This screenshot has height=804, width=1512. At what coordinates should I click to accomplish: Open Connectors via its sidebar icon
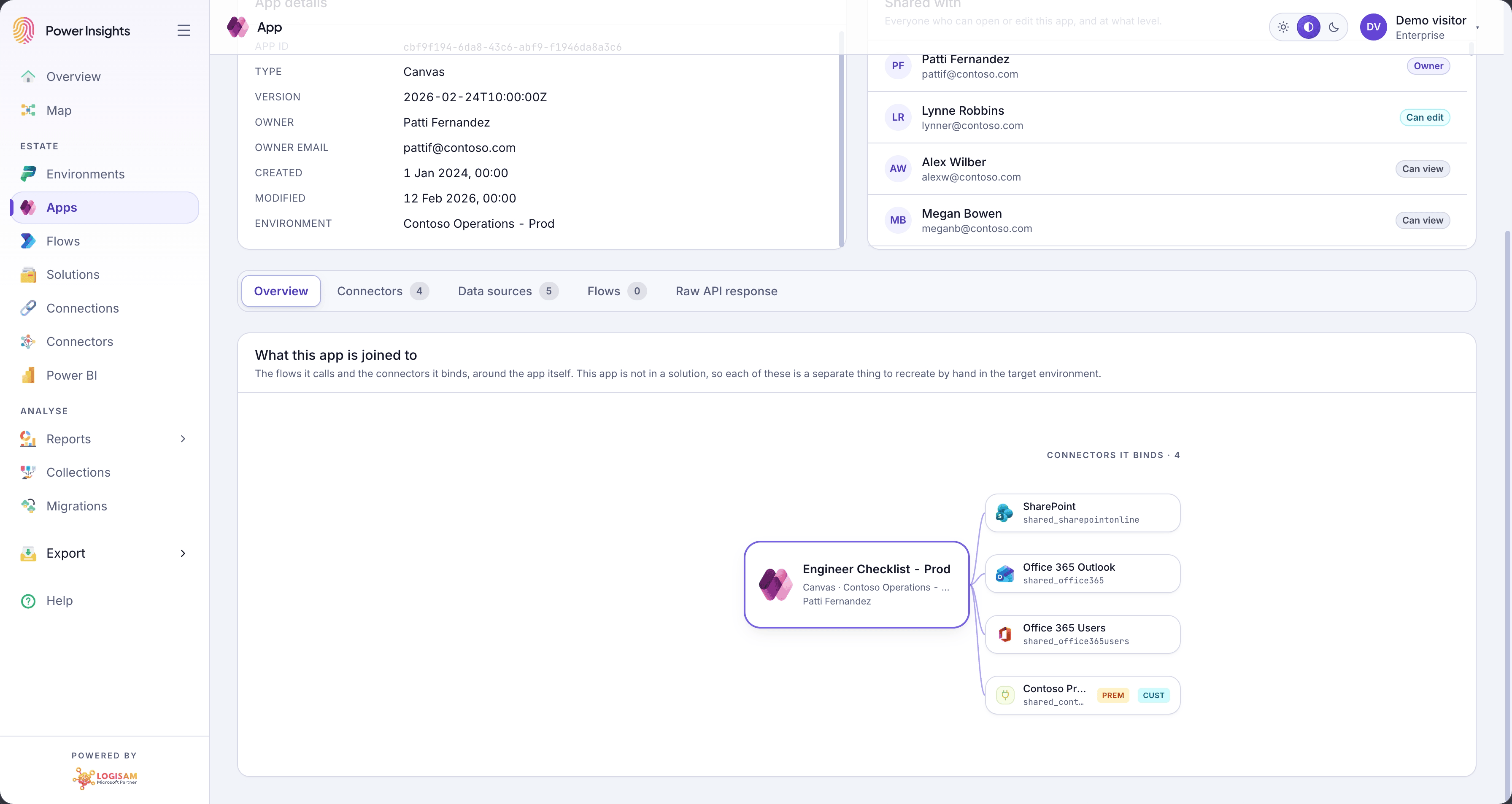click(28, 342)
